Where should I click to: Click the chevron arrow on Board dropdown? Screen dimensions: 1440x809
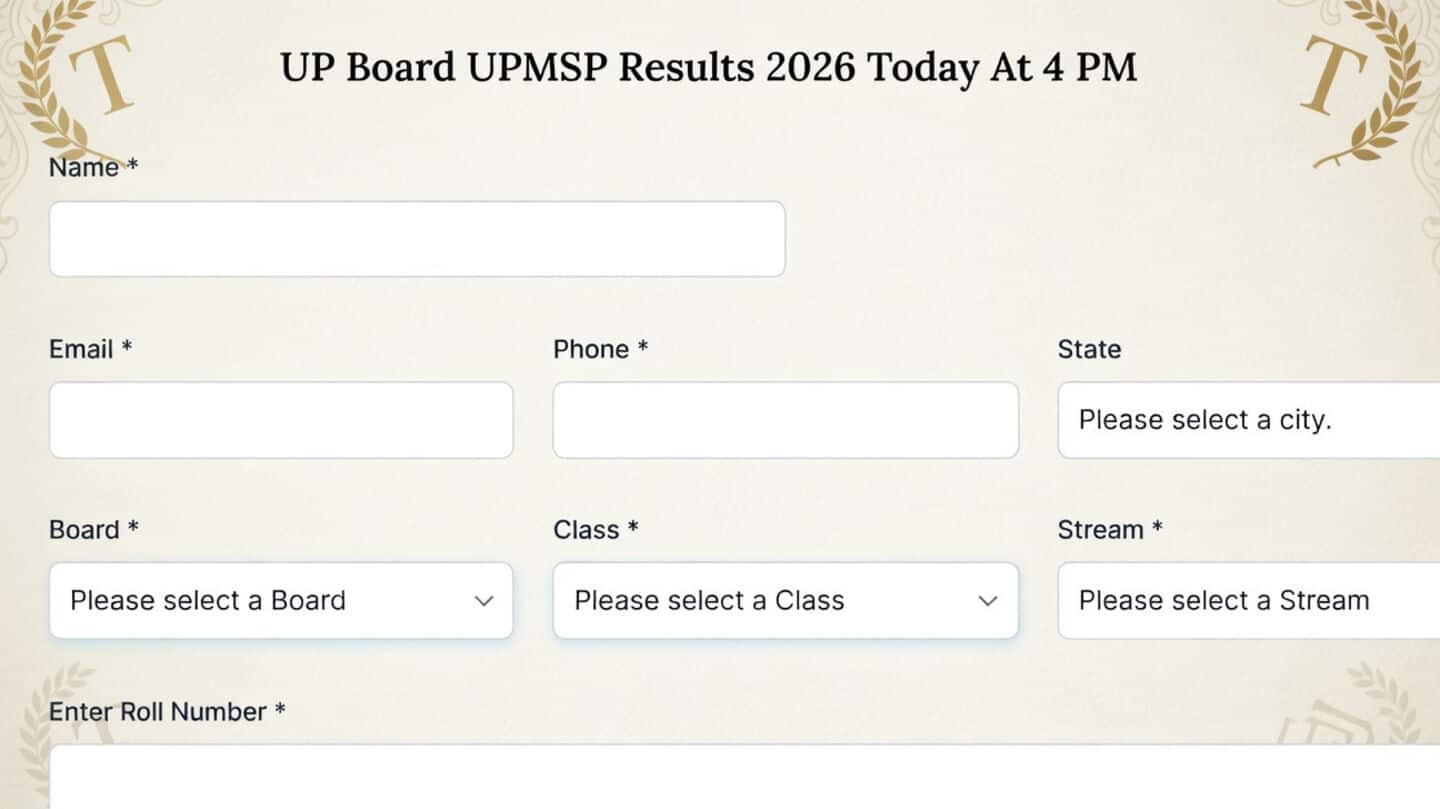point(484,601)
